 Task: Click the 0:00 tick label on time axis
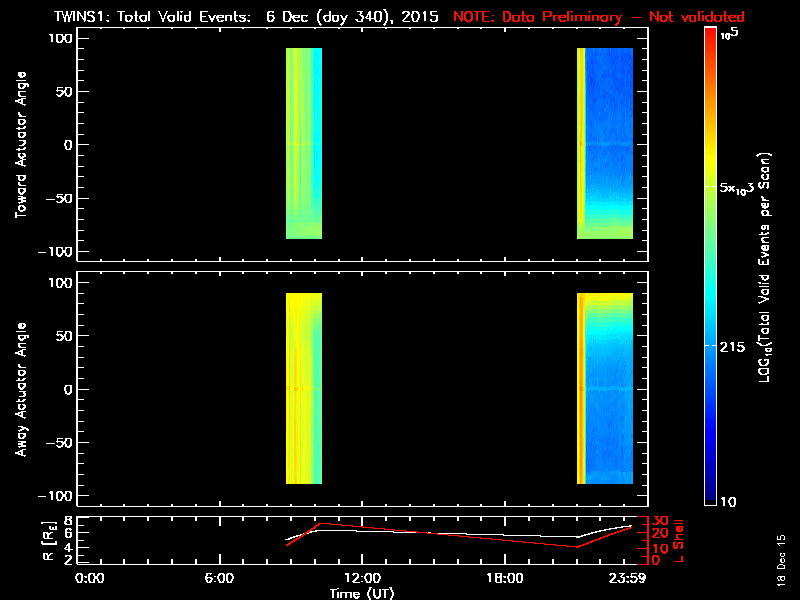89,578
